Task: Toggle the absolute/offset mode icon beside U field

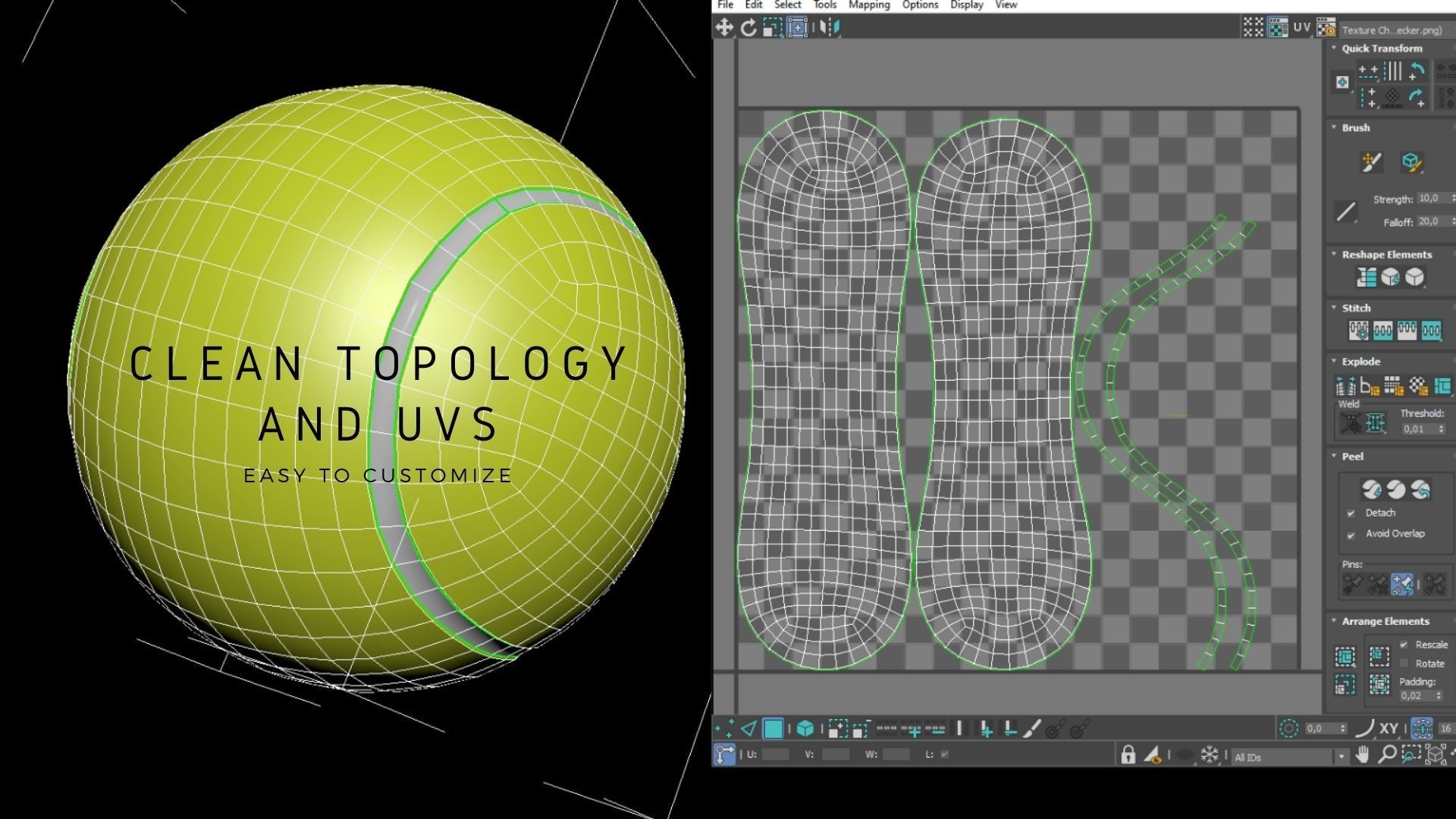Action: pyautogui.click(x=724, y=755)
